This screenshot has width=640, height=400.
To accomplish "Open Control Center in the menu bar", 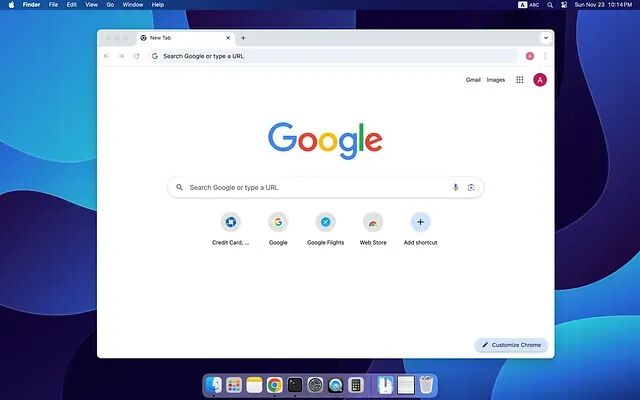I will [x=564, y=5].
